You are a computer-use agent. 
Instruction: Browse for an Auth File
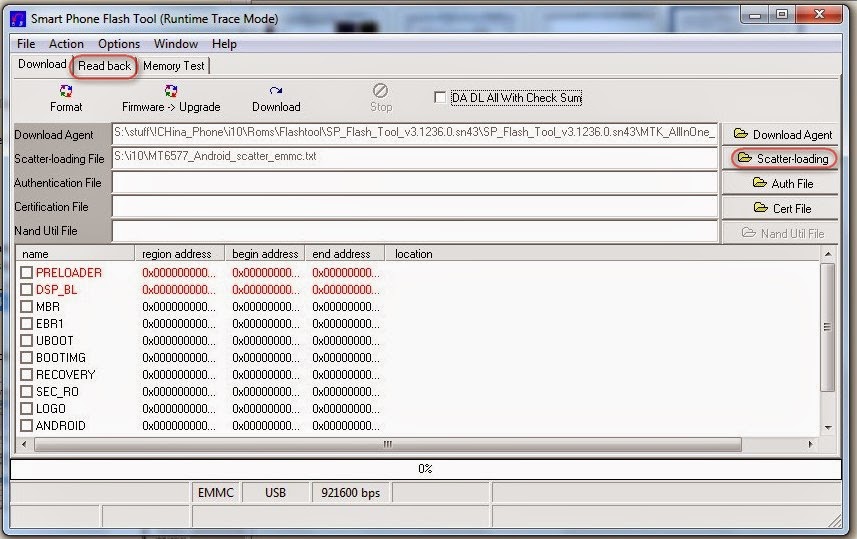(781, 183)
